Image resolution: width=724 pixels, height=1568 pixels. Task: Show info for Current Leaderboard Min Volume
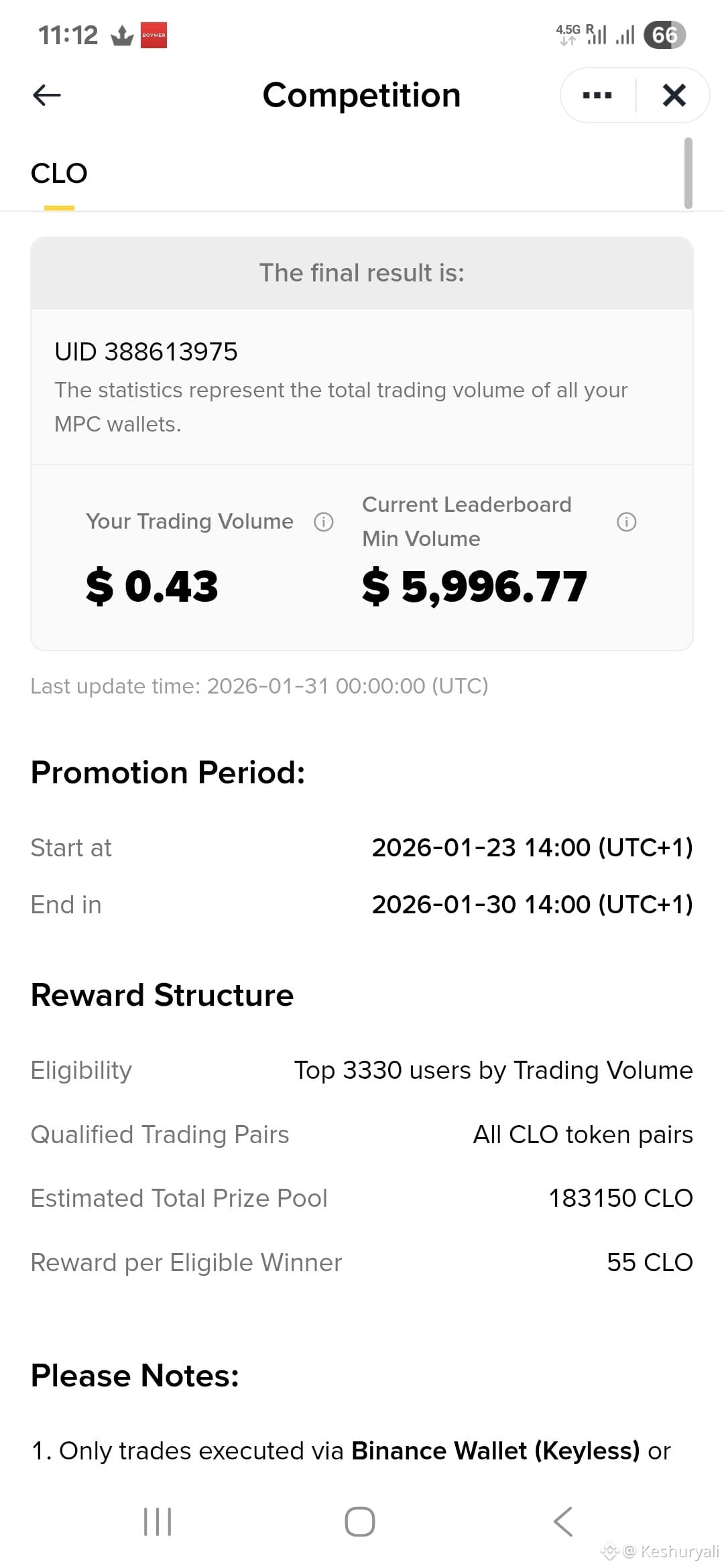[x=626, y=522]
